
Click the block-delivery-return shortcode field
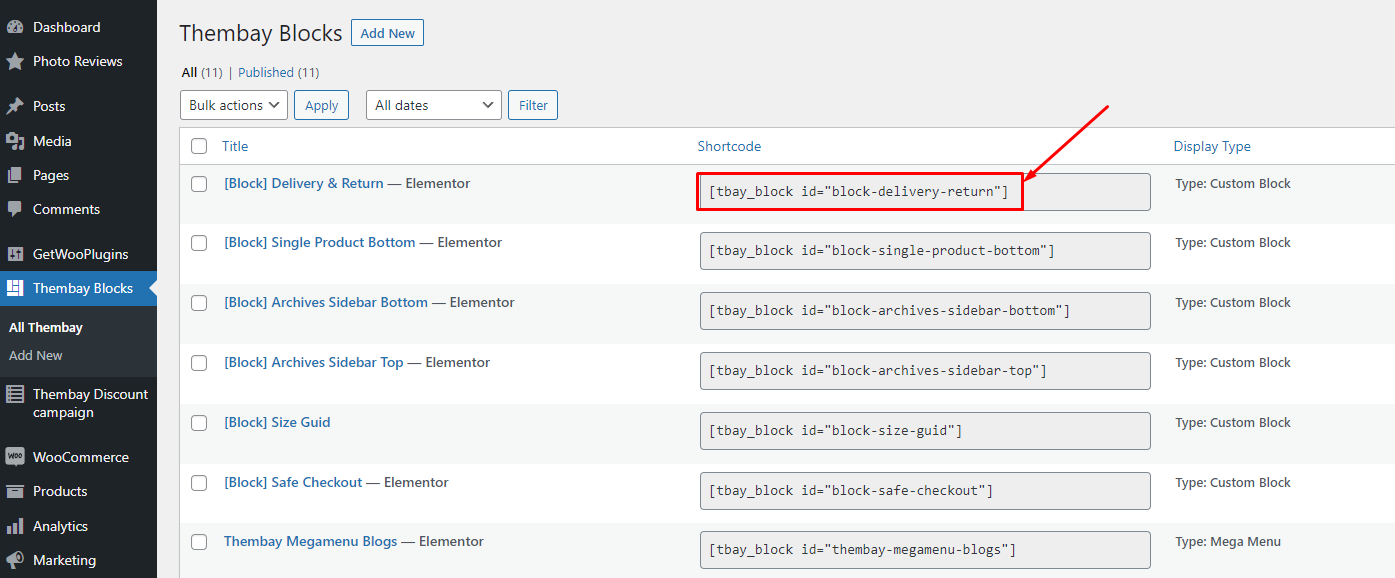pyautogui.click(x=925, y=191)
